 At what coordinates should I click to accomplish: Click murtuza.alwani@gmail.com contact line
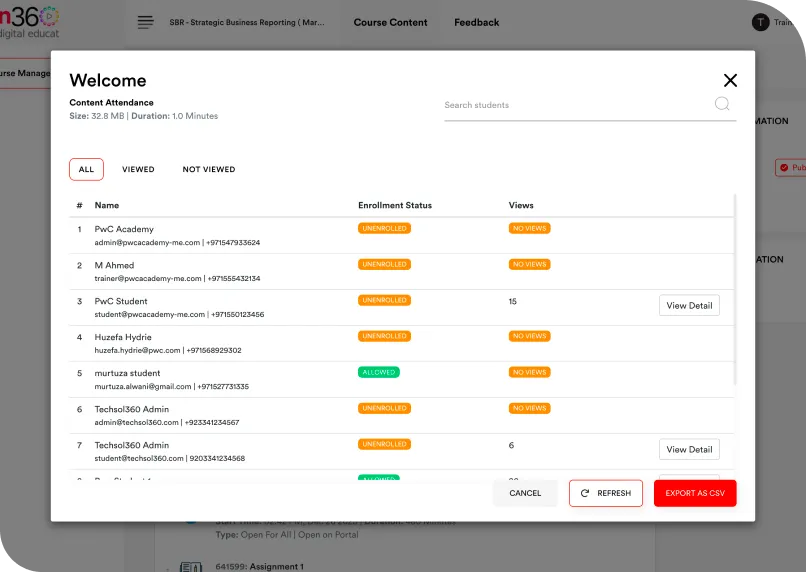172,386
